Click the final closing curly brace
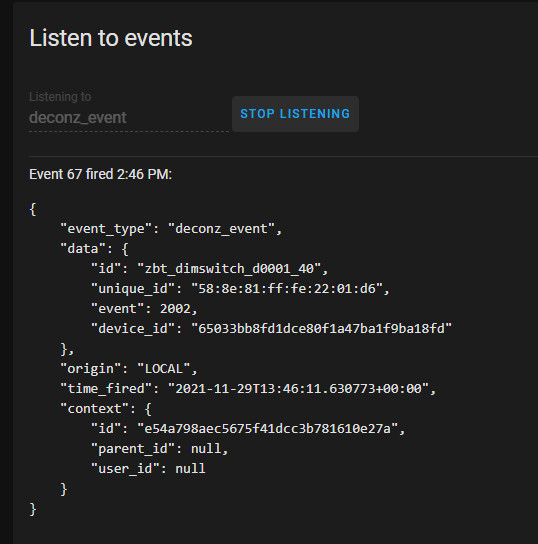 (x=33, y=510)
